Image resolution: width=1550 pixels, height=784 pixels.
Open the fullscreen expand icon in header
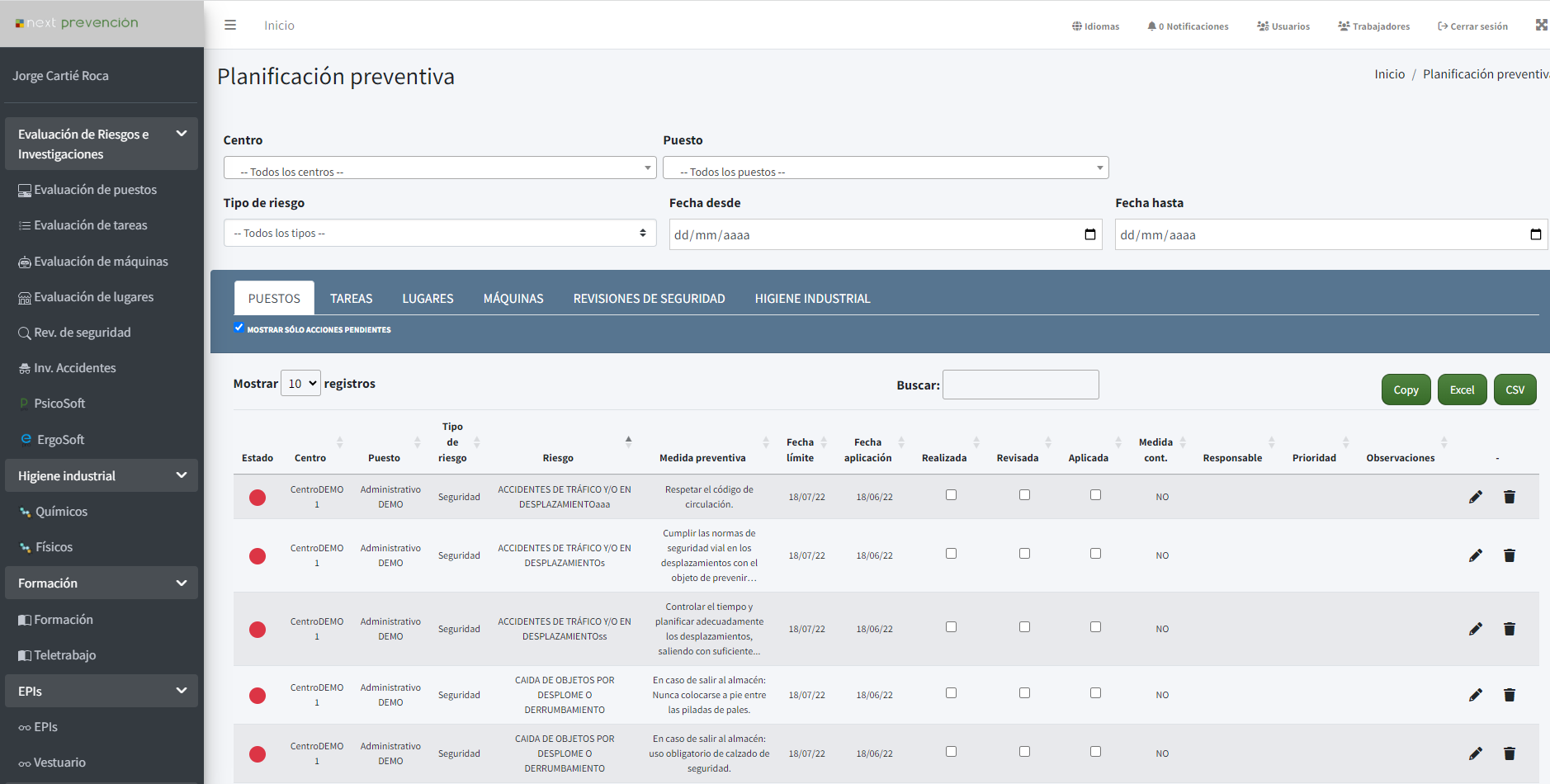(1541, 26)
